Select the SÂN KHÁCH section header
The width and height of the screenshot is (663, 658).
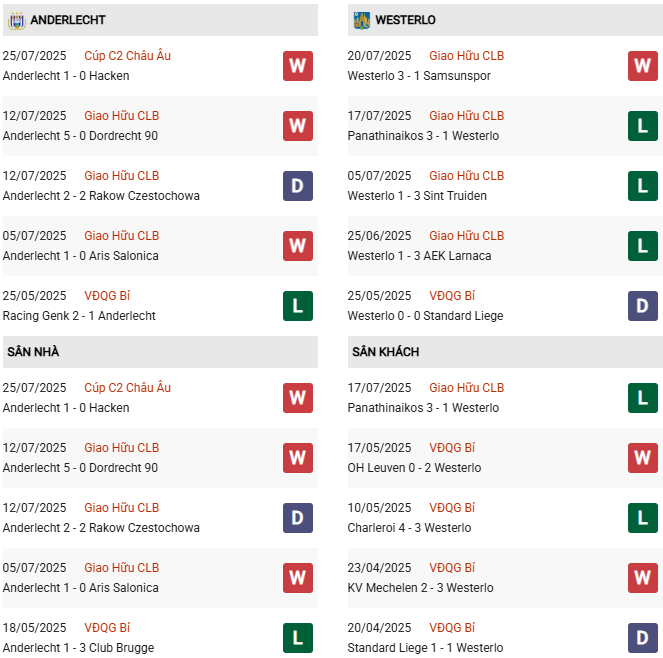coord(385,352)
